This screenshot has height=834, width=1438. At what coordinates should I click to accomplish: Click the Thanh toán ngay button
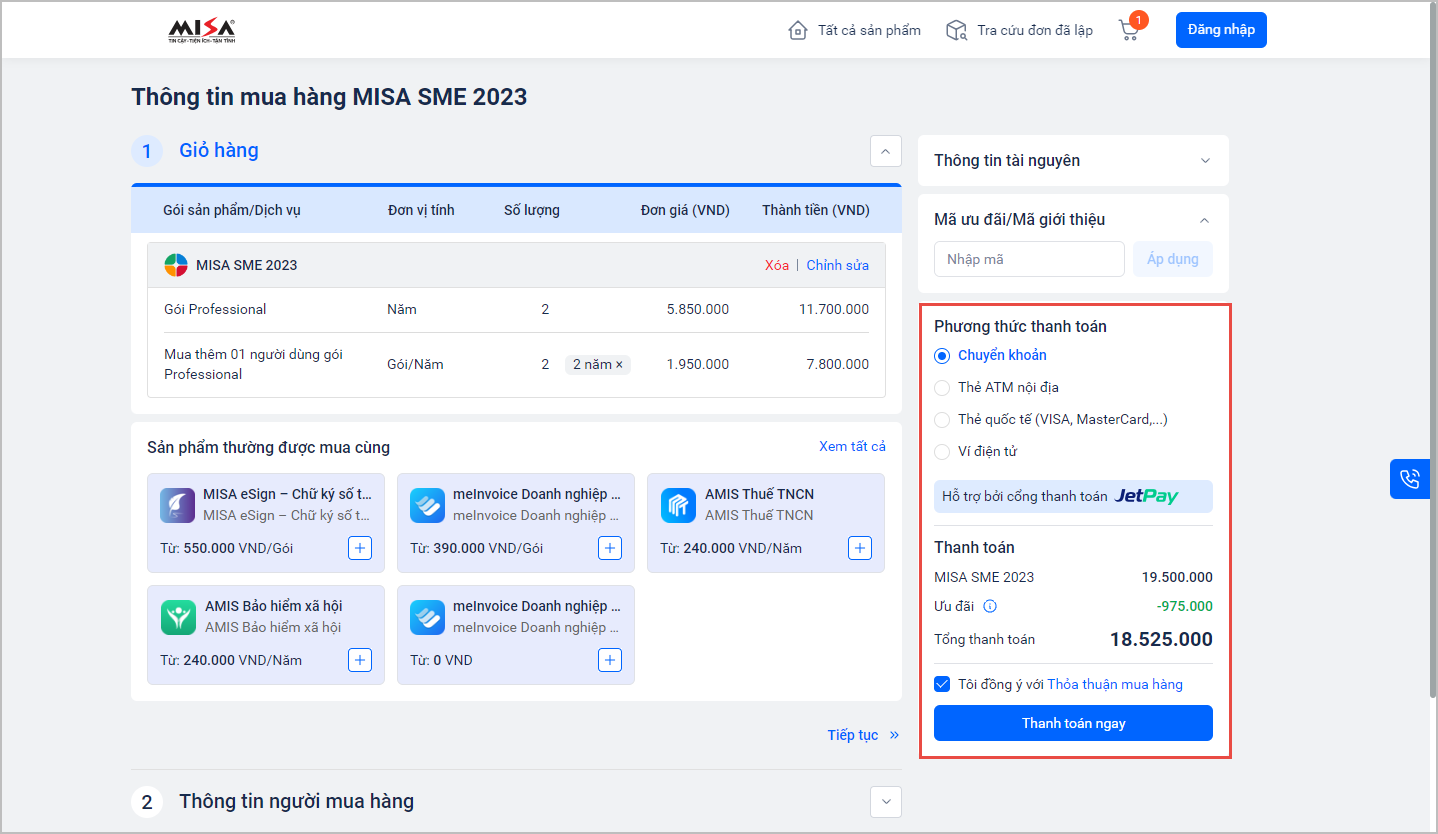pos(1073,723)
